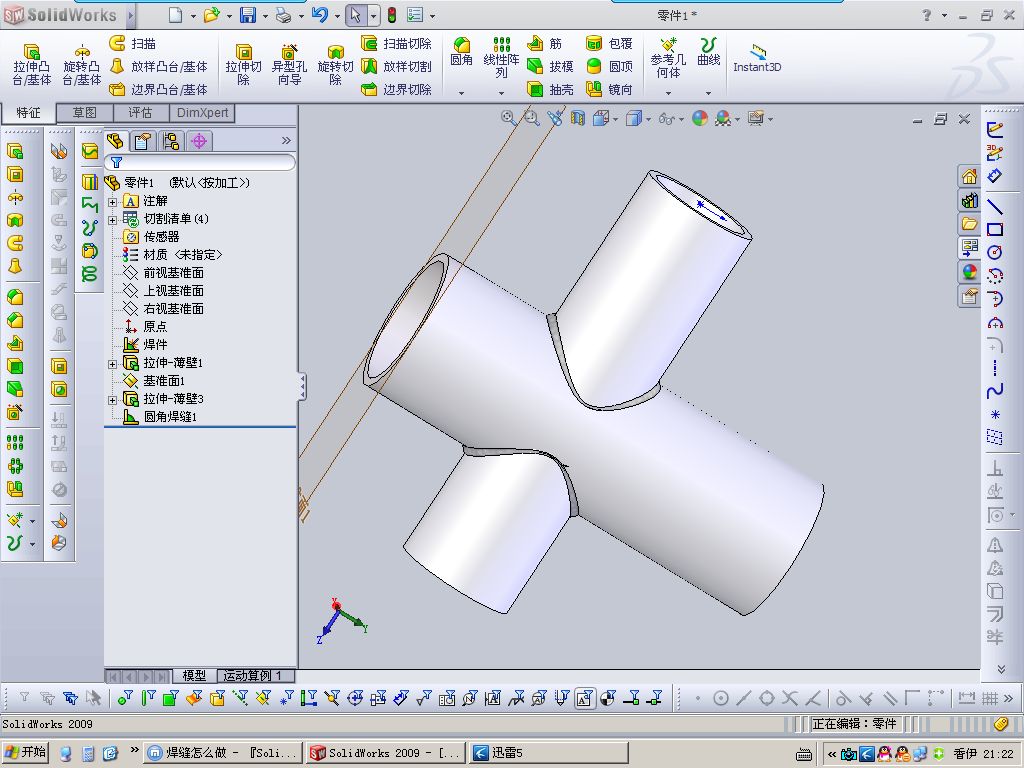Click the Revolved Boss/Base (旋转凸台/基体) tool
The height and width of the screenshot is (768, 1024).
pos(82,65)
